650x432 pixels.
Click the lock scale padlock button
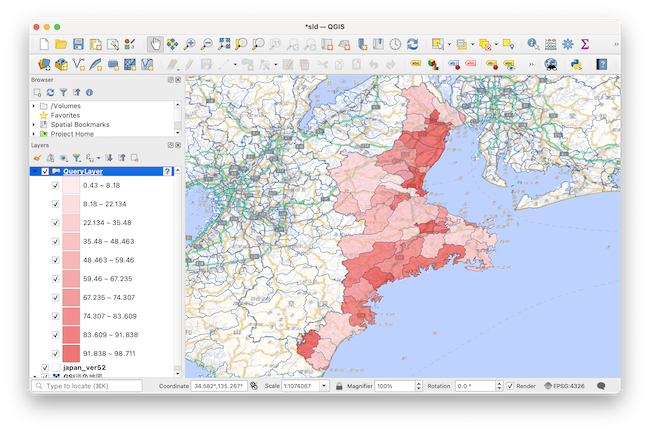(x=339, y=386)
